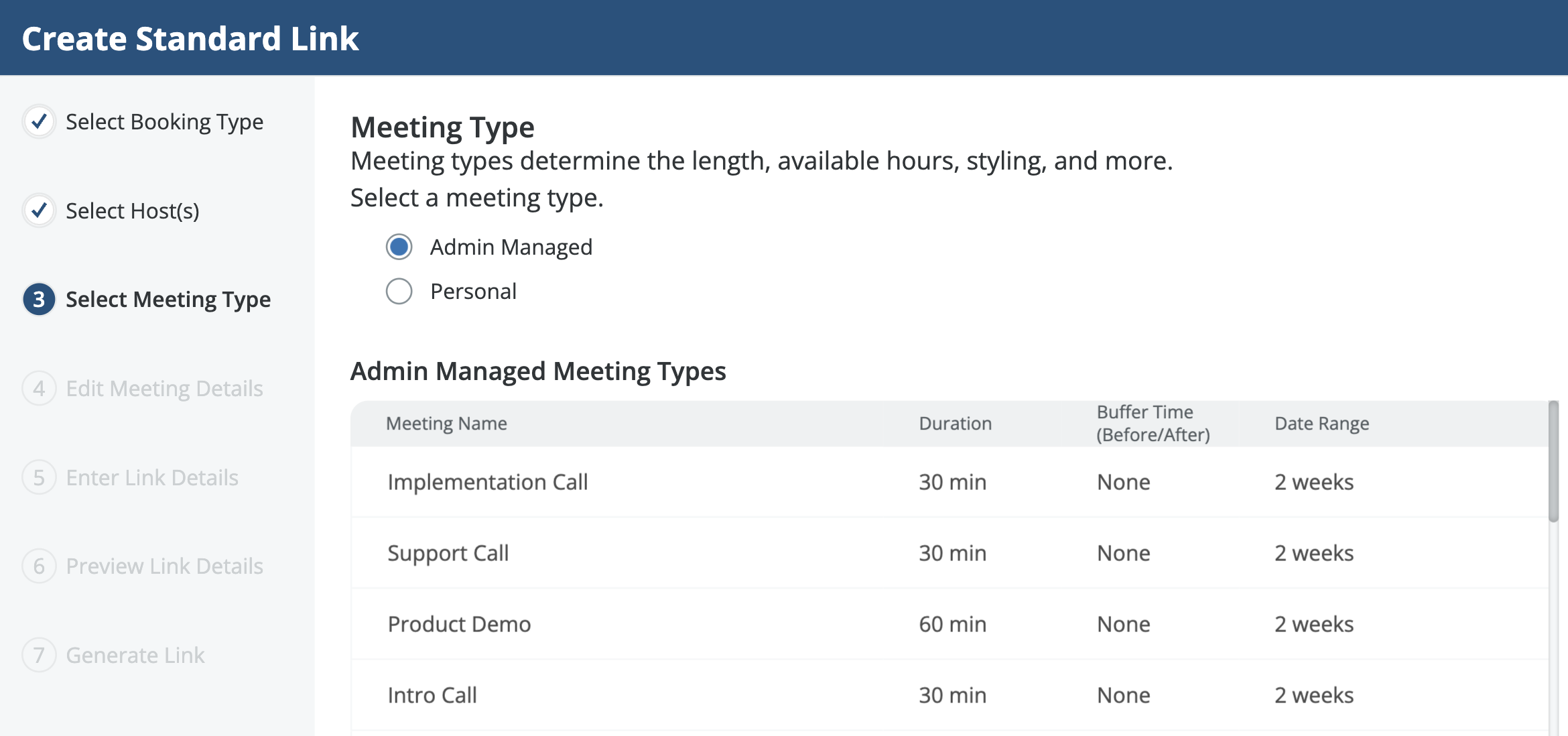This screenshot has width=1568, height=736.
Task: Go to Select Booking Type step
Action: tap(164, 122)
